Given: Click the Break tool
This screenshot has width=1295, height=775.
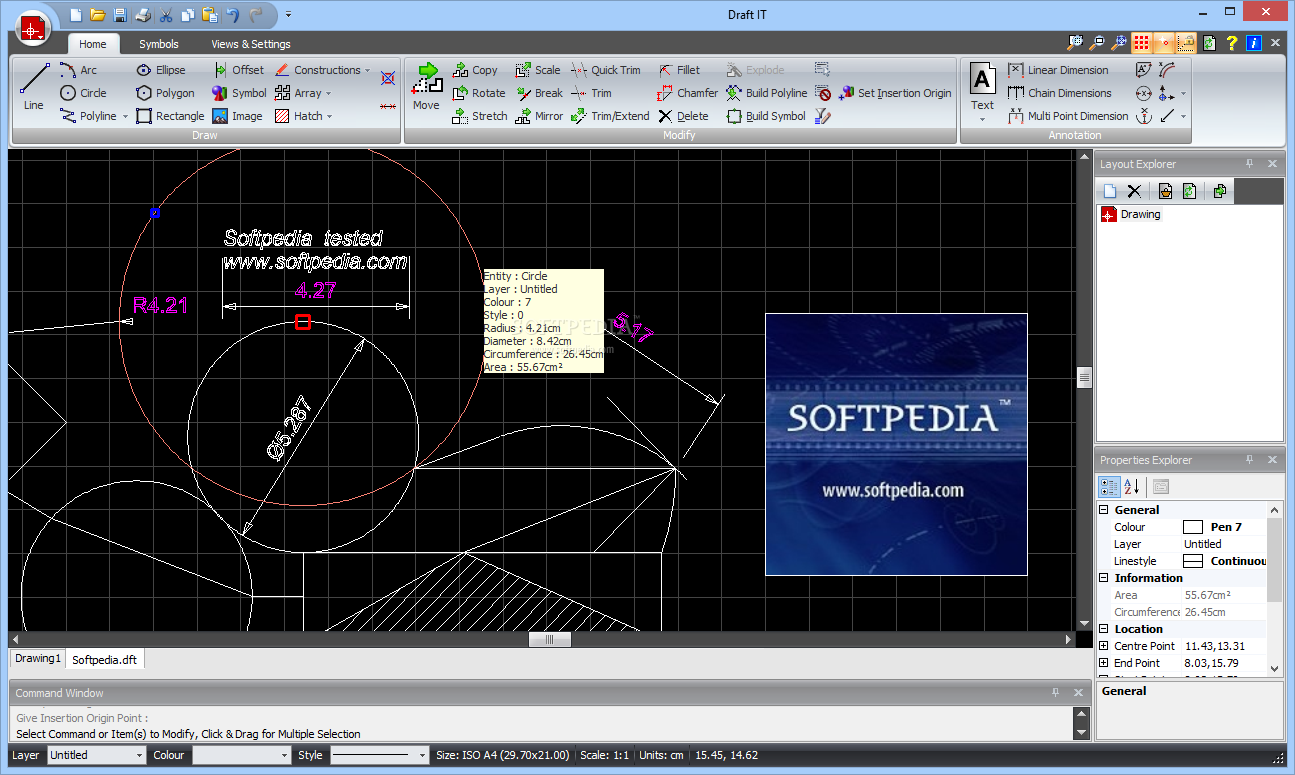Looking at the screenshot, I should coord(539,93).
